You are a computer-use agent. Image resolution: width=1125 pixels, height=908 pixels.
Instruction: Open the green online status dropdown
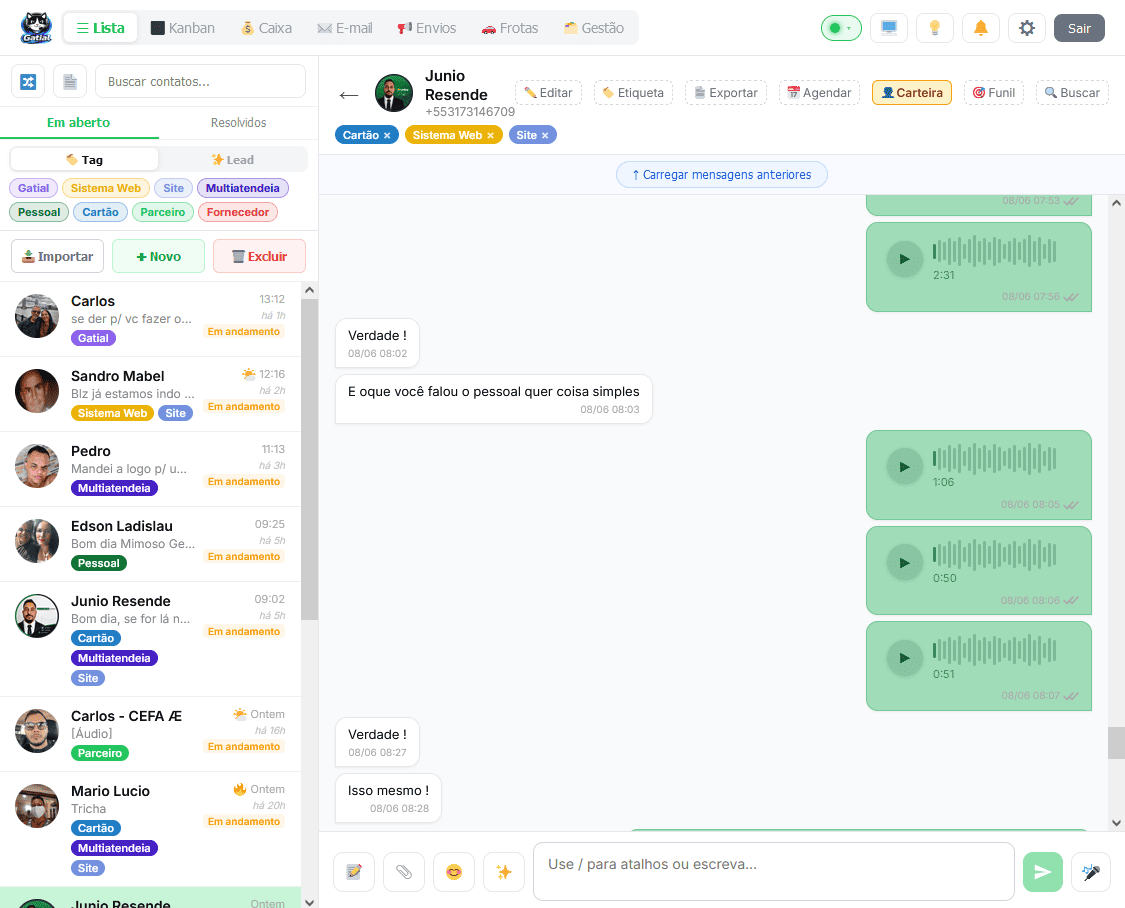point(841,28)
